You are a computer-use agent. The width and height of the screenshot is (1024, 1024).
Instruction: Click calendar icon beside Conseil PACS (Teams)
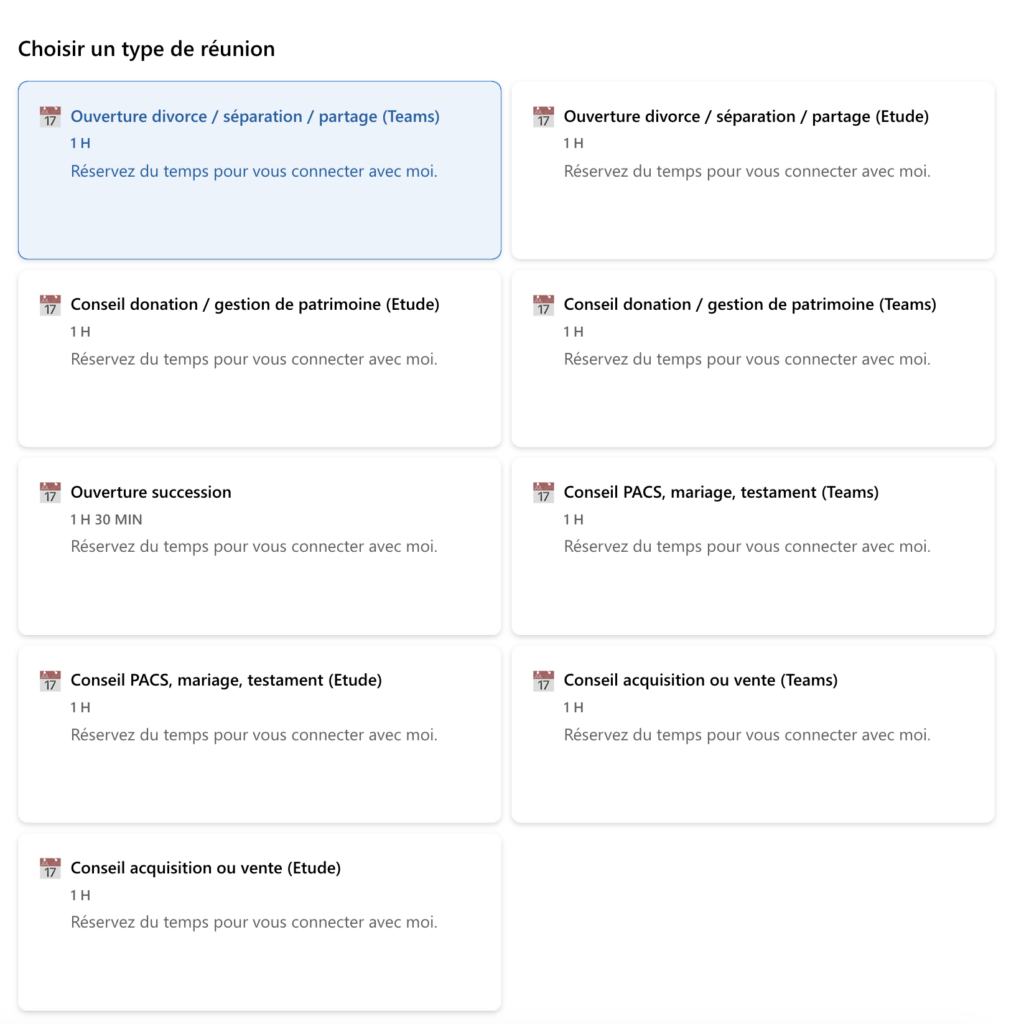coord(543,493)
